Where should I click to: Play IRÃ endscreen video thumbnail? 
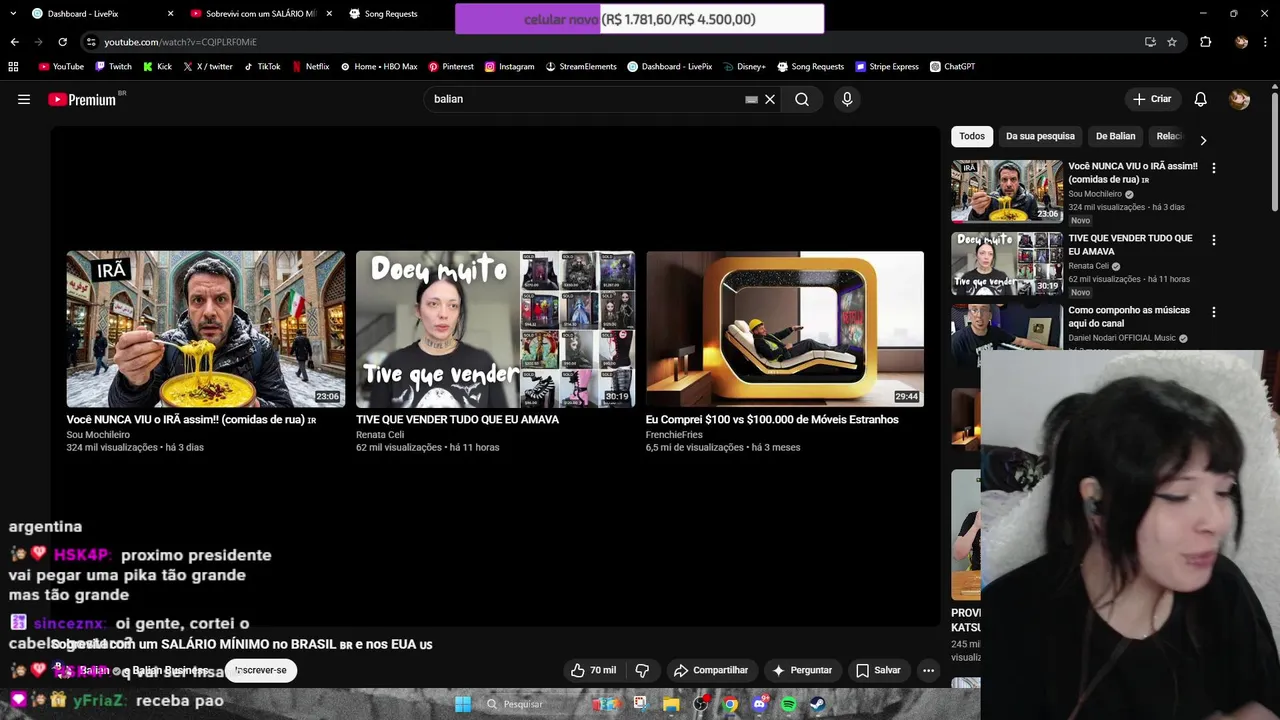click(206, 329)
